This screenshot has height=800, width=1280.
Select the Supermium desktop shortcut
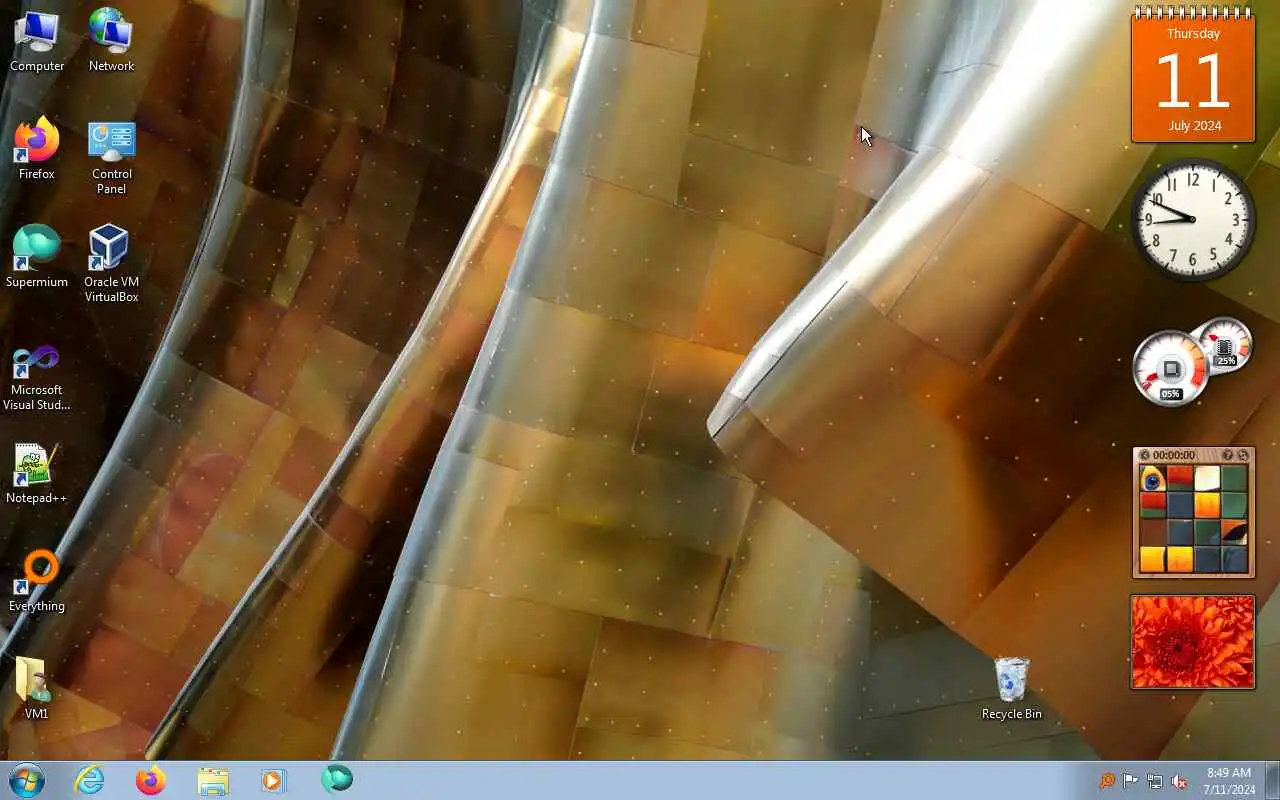[37, 256]
